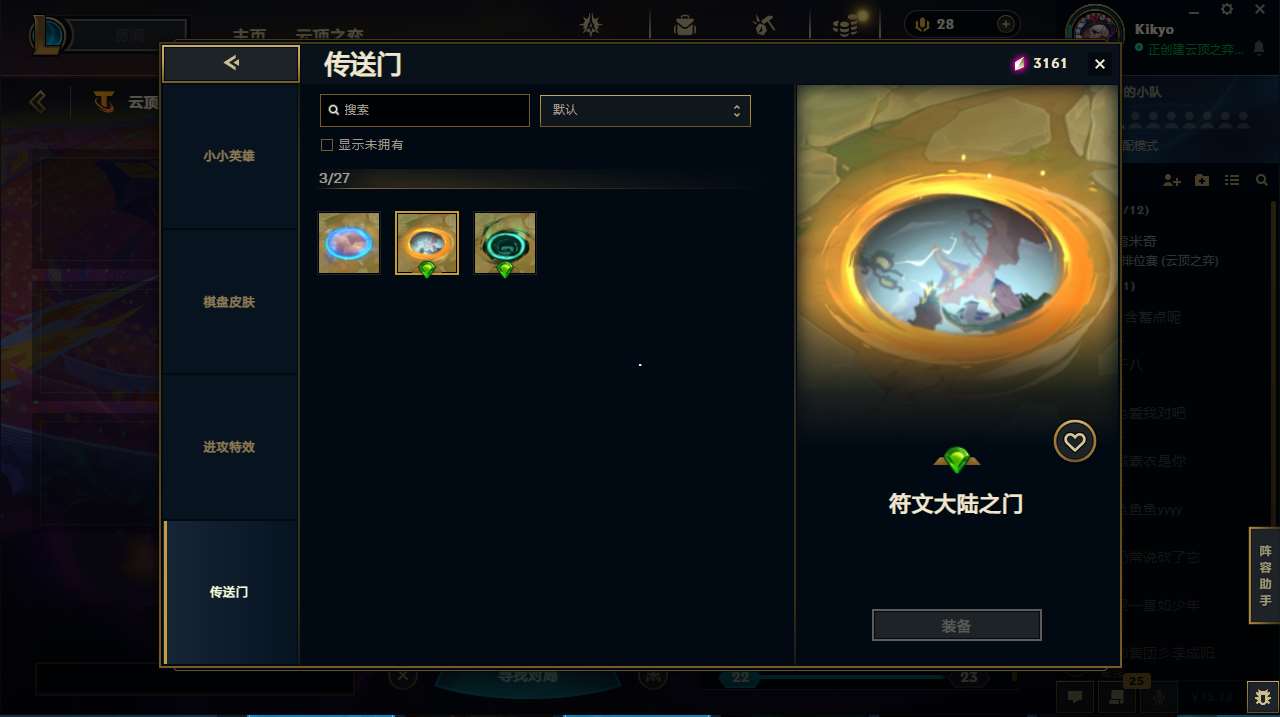Open the chat bubble icon
This screenshot has height=717, width=1280.
1075,696
